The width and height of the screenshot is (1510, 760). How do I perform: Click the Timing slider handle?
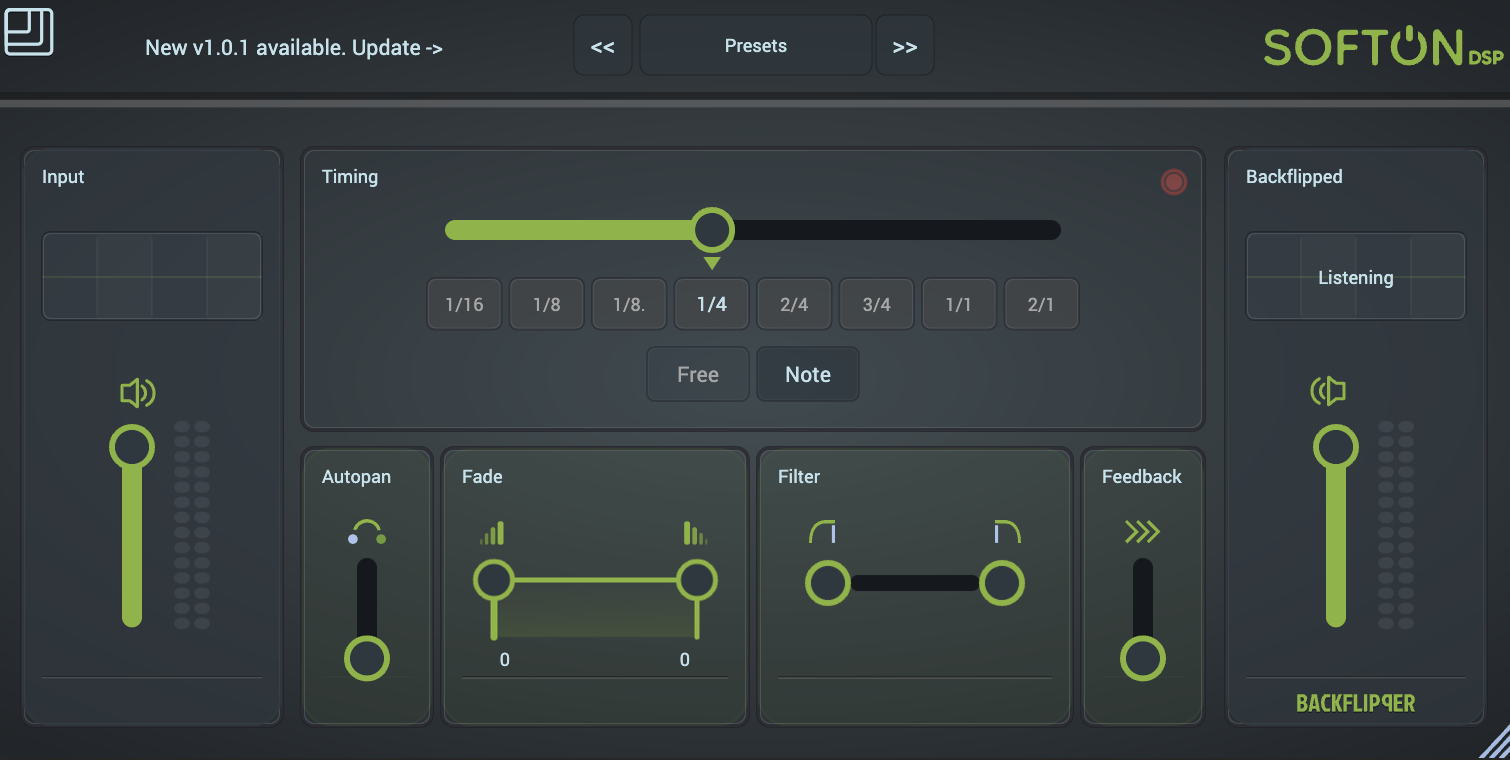[712, 230]
